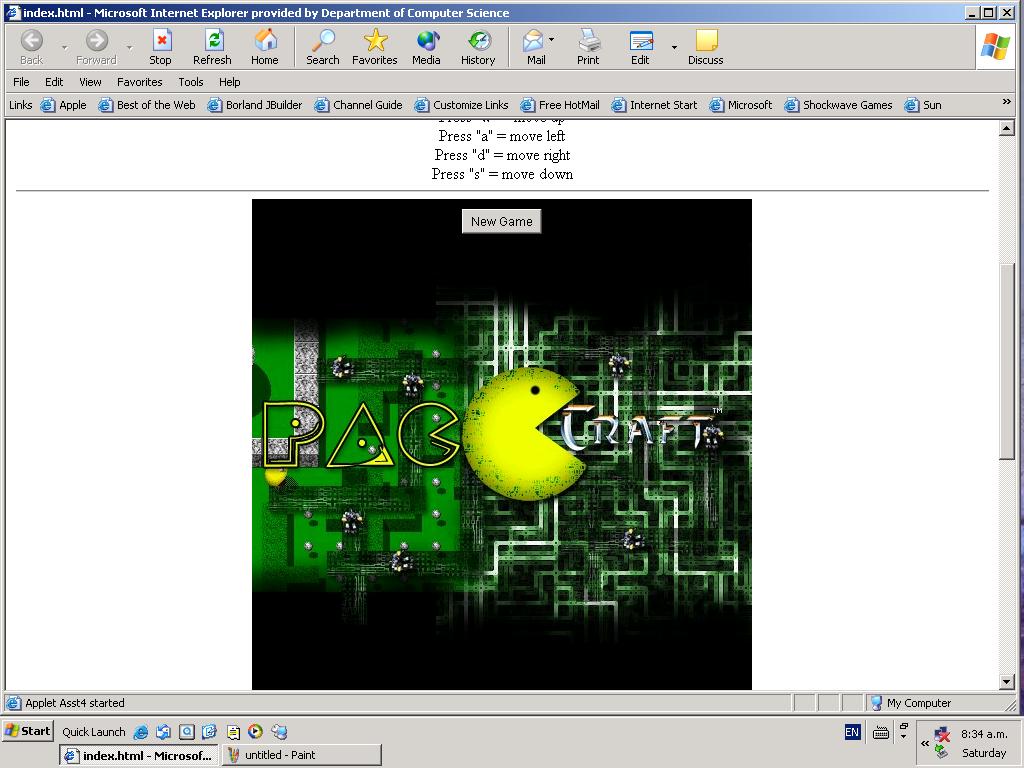The height and width of the screenshot is (768, 1024).
Task: Click the greyed Back arrow icon
Action: click(31, 40)
